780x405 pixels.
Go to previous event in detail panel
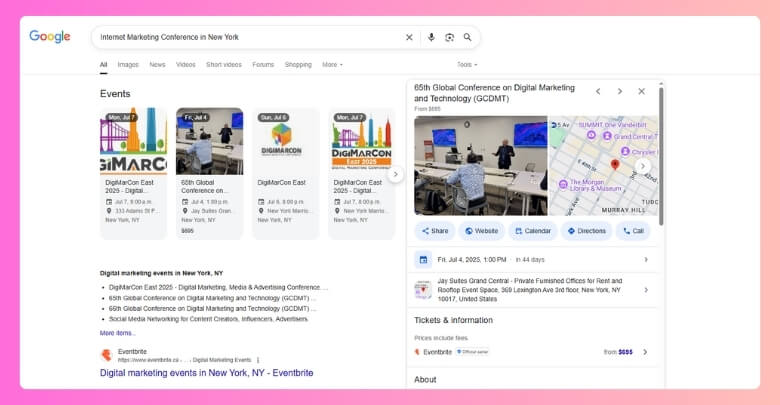(x=598, y=92)
